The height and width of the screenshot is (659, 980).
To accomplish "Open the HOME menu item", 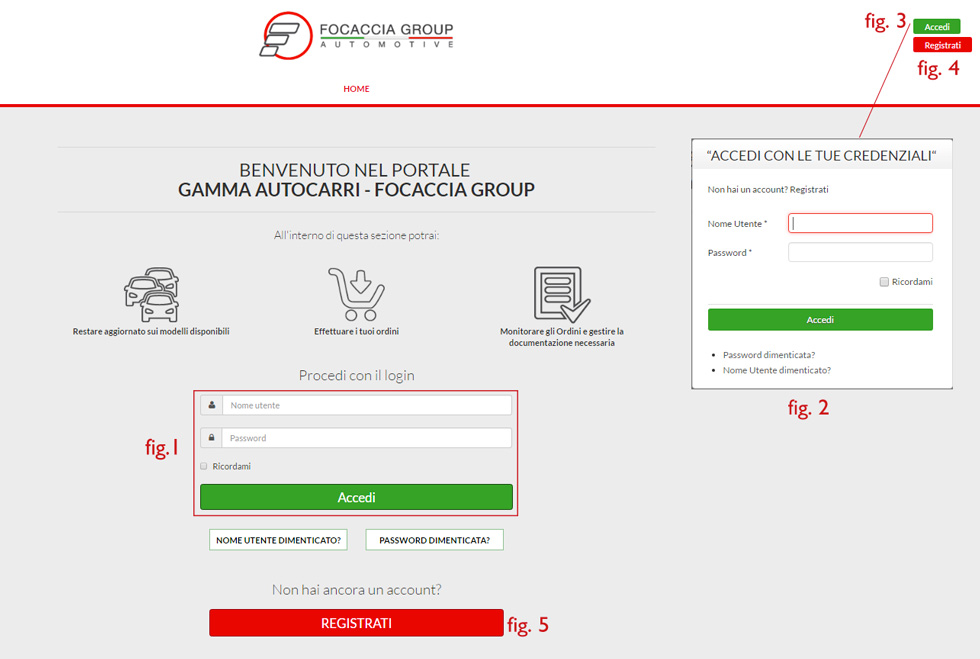I will point(356,89).
